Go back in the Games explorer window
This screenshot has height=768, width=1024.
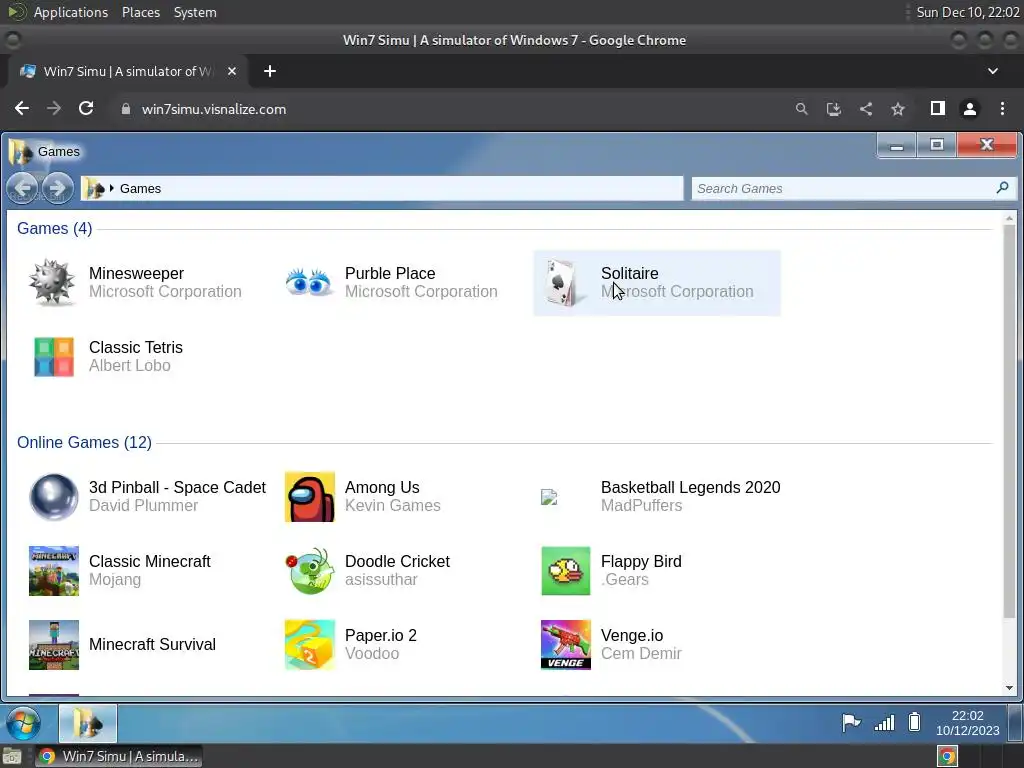(x=24, y=189)
